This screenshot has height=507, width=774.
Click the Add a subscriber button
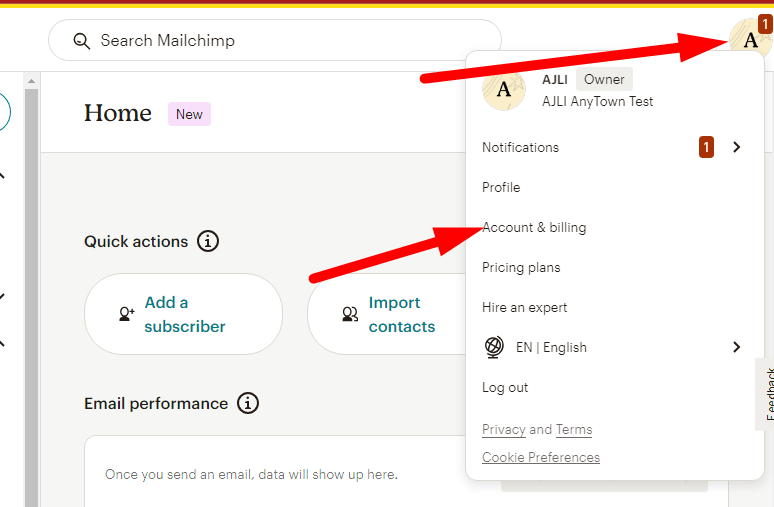183,314
